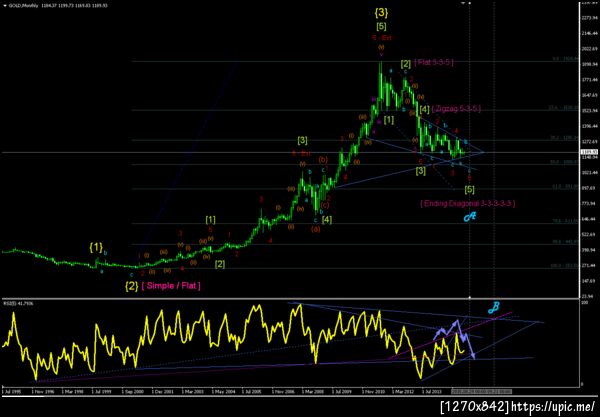Select the orange (b) label near 2008 candles
The height and width of the screenshot is (417, 600).
[323, 159]
